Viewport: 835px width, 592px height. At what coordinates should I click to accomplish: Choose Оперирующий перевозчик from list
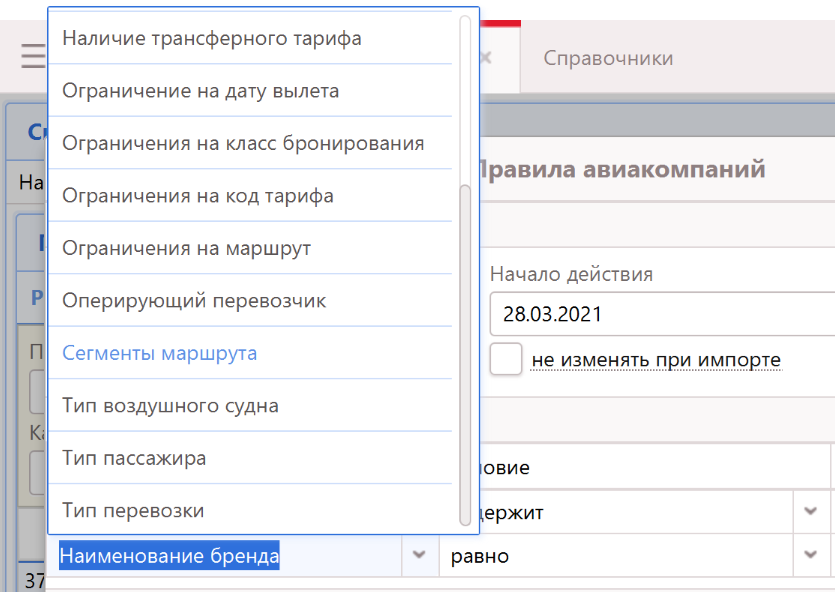[x=194, y=300]
